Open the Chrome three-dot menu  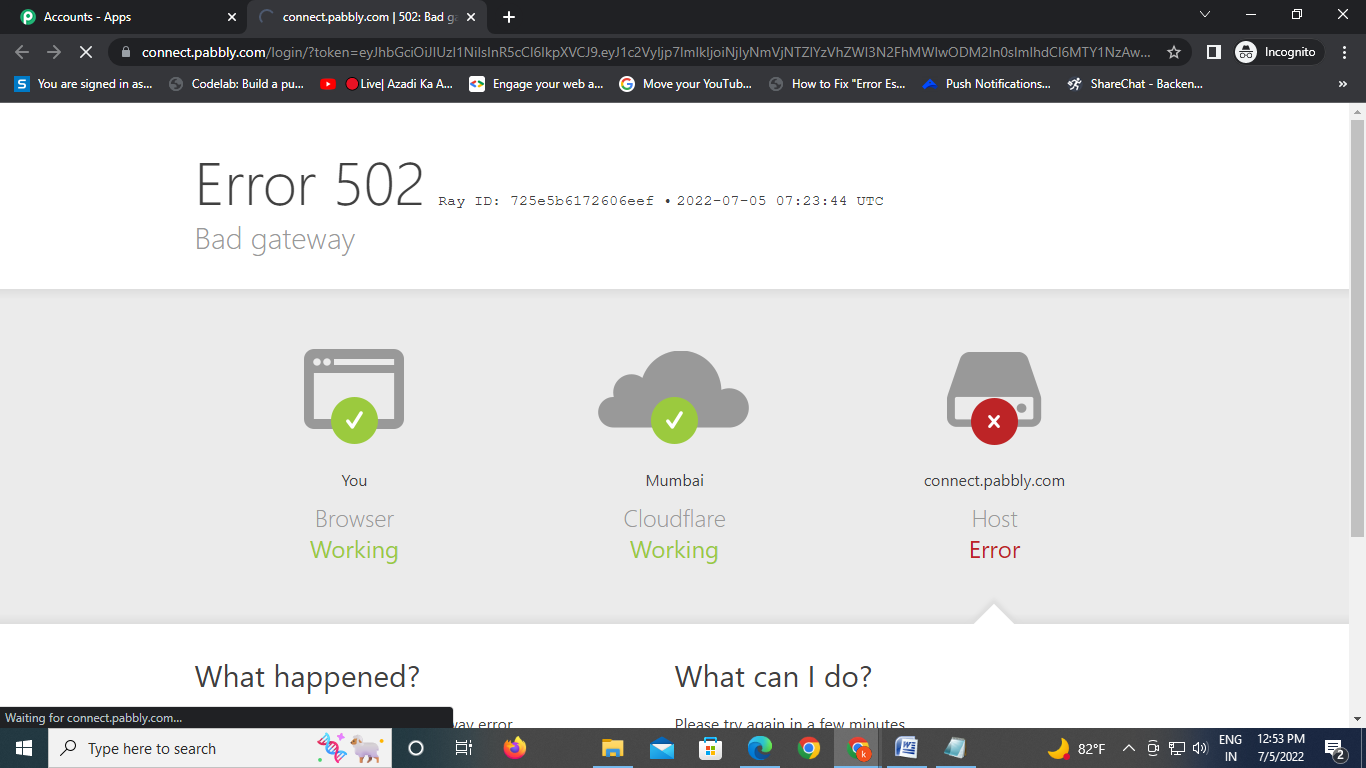click(x=1343, y=52)
